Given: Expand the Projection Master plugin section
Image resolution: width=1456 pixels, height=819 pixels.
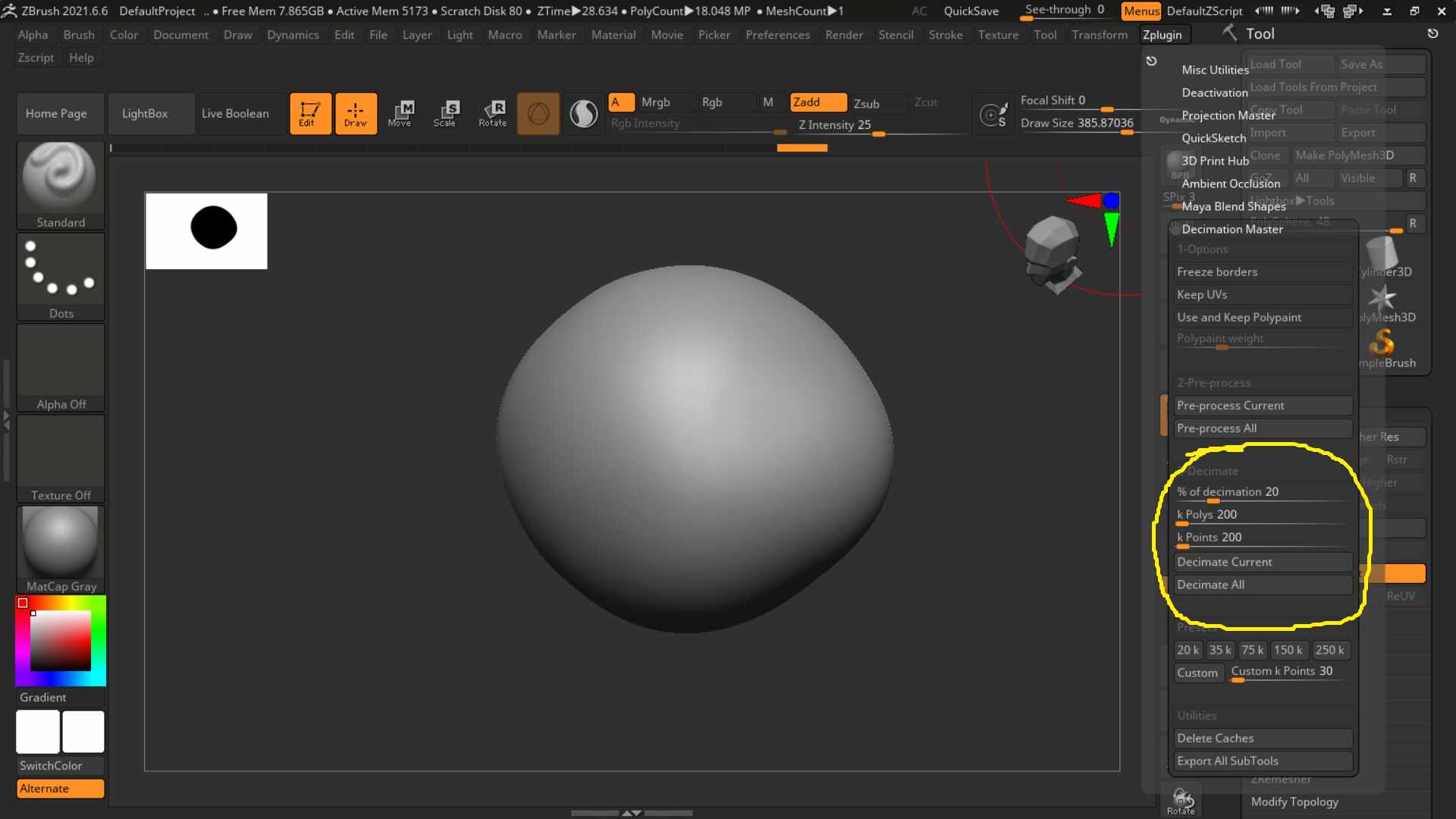Looking at the screenshot, I should tap(1228, 115).
